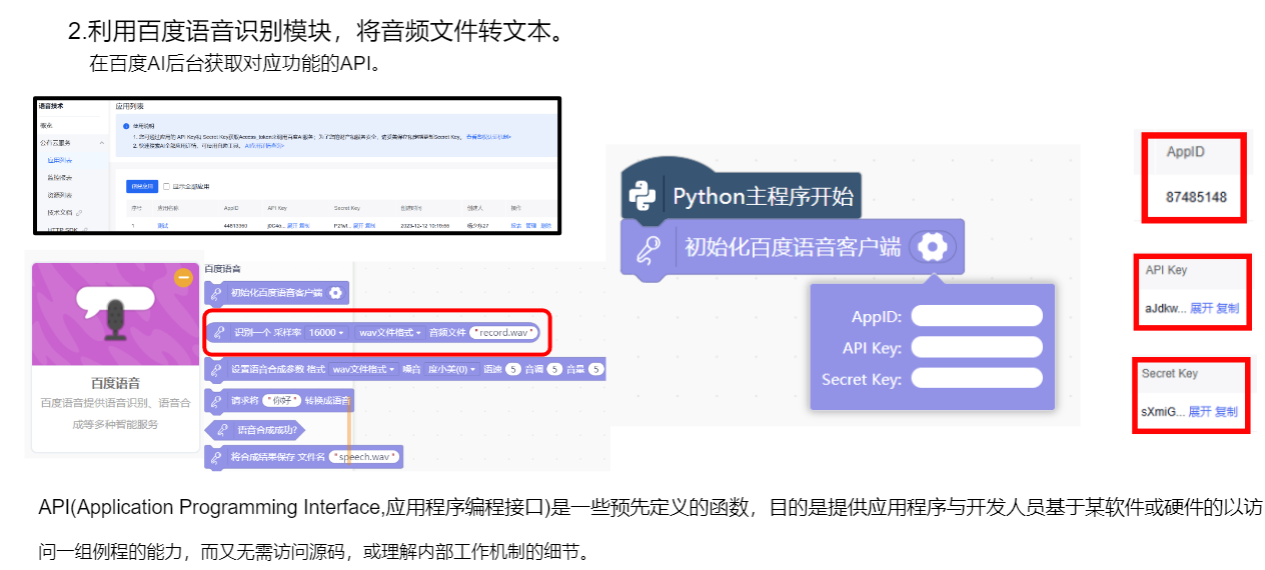Click the 百度语音 palette category label
The height and width of the screenshot is (570, 1265).
(x=222, y=269)
